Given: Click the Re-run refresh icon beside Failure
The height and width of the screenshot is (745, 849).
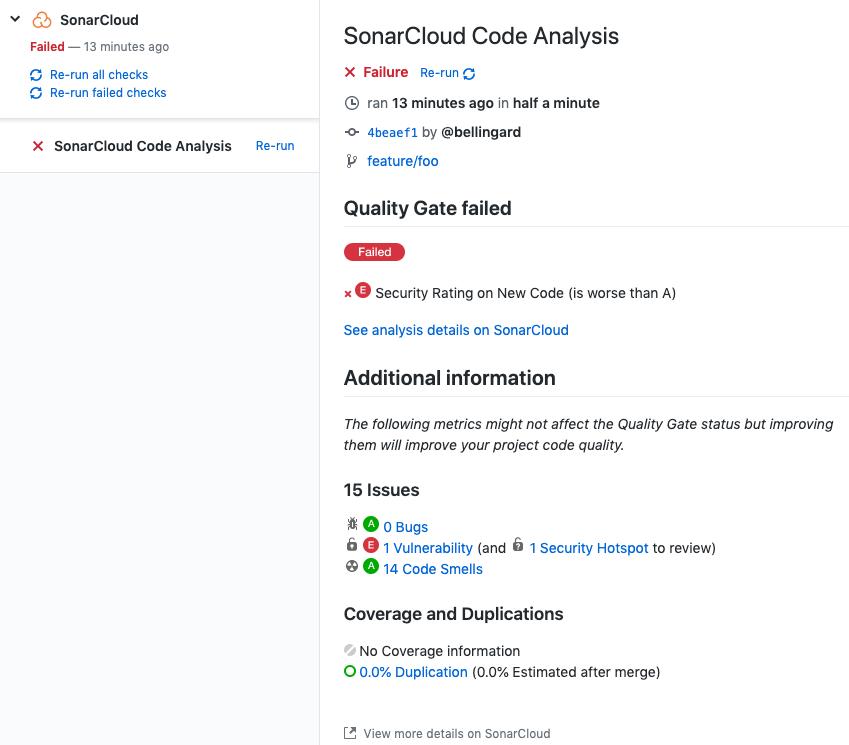Looking at the screenshot, I should pyautogui.click(x=469, y=74).
